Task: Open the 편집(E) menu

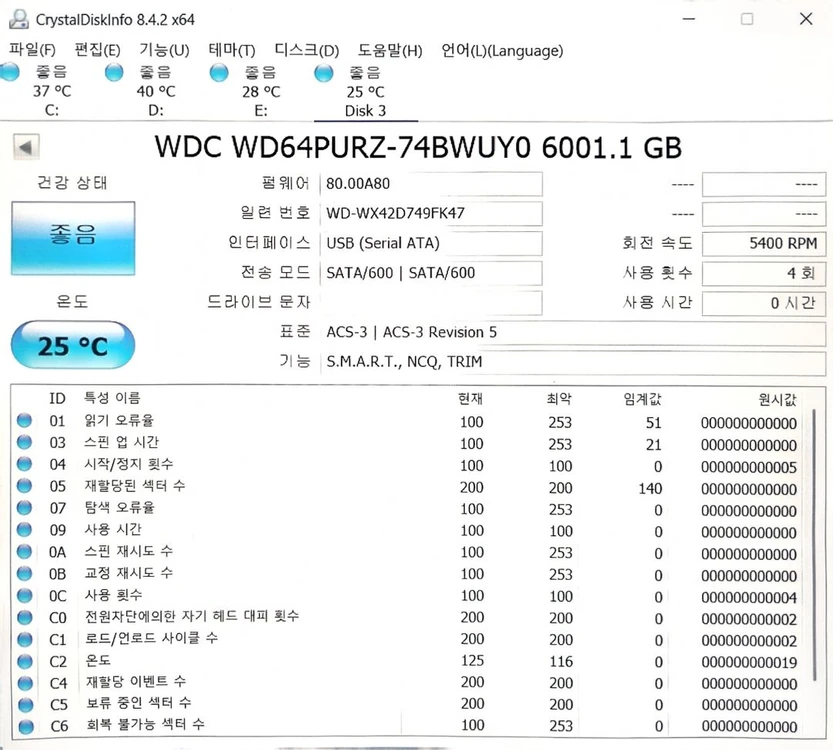Action: [97, 50]
